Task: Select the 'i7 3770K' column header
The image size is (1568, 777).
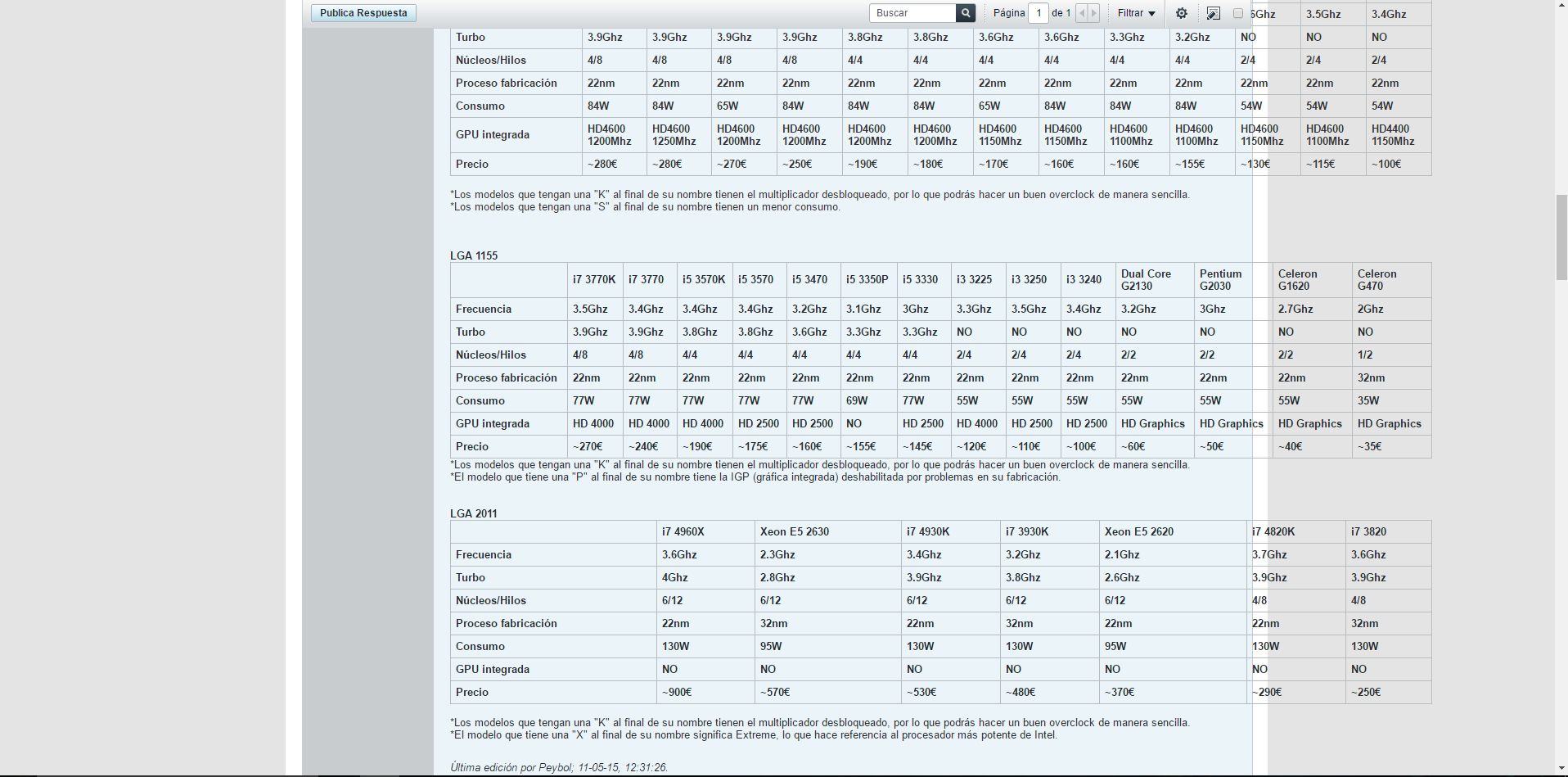Action: pyautogui.click(x=594, y=280)
